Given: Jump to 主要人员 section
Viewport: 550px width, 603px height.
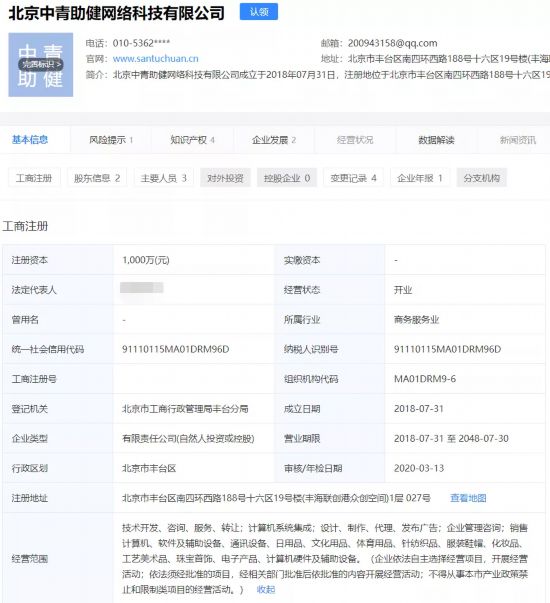Looking at the screenshot, I should coord(163,178).
